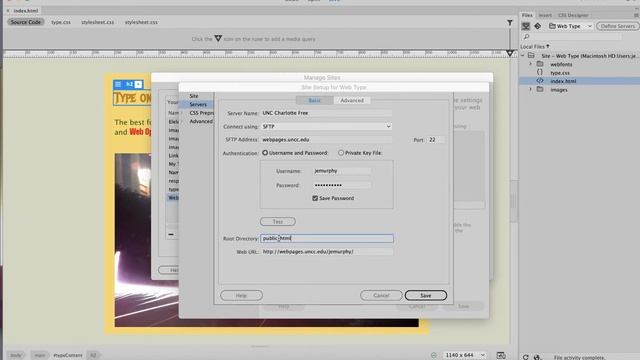Open type.css related file
This screenshot has height=360, width=640.
tap(61, 22)
